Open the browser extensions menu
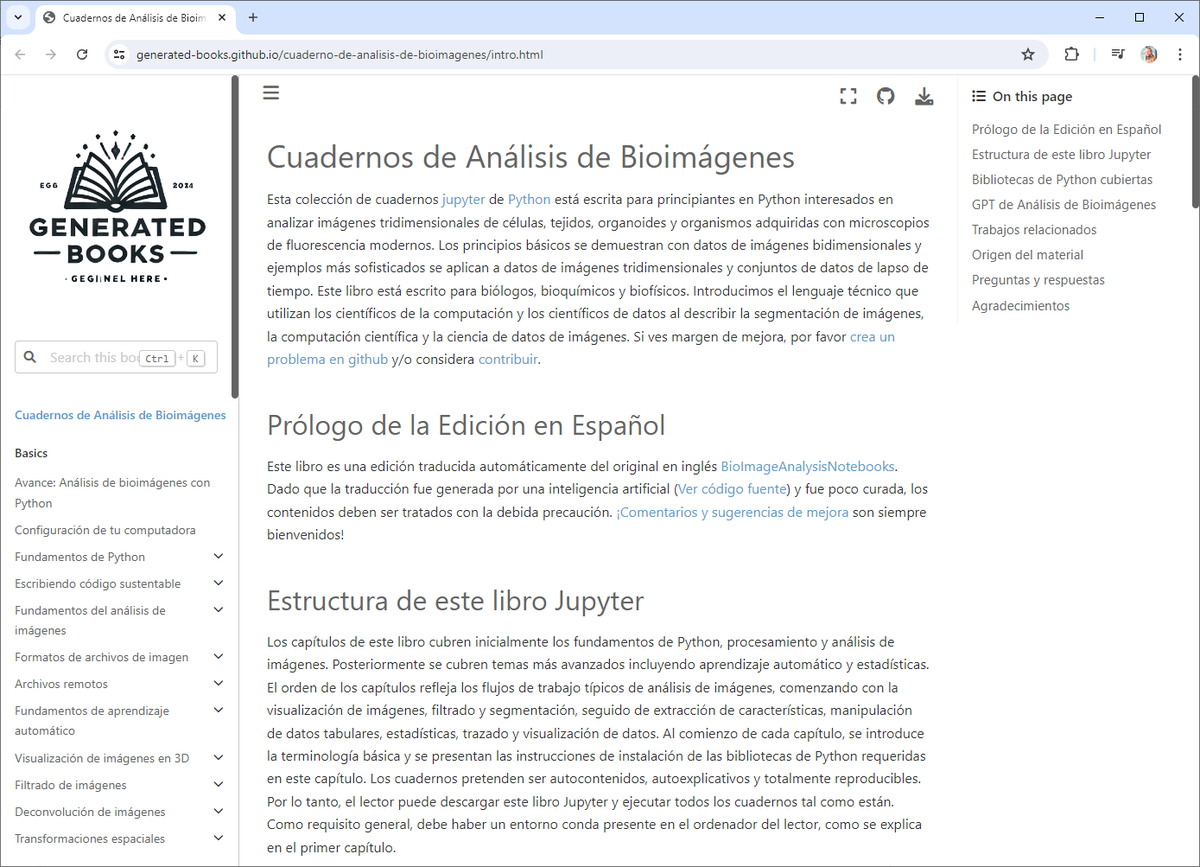This screenshot has width=1200, height=867. (x=1071, y=54)
